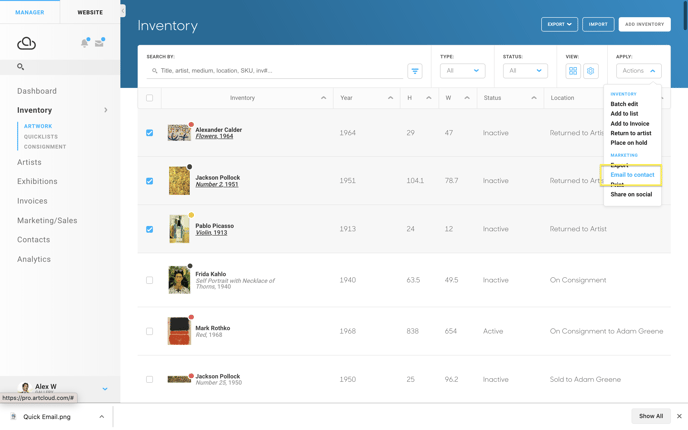The height and width of the screenshot is (430, 688).
Task: Click the Import button
Action: click(x=598, y=24)
